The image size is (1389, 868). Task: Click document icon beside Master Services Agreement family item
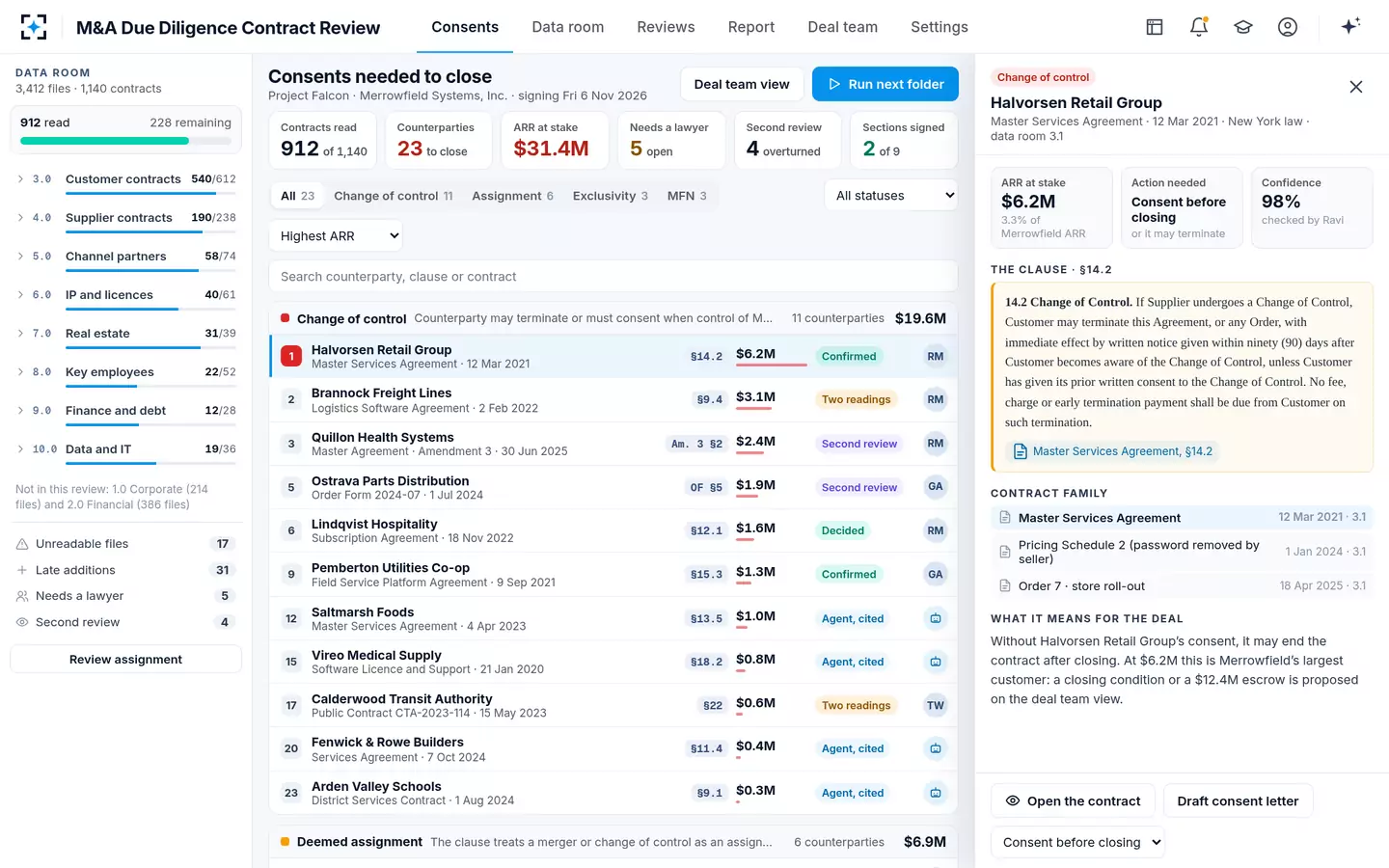coord(1005,518)
